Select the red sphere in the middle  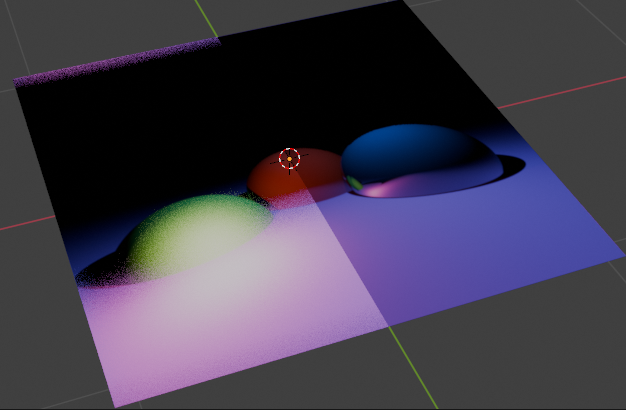(x=297, y=178)
